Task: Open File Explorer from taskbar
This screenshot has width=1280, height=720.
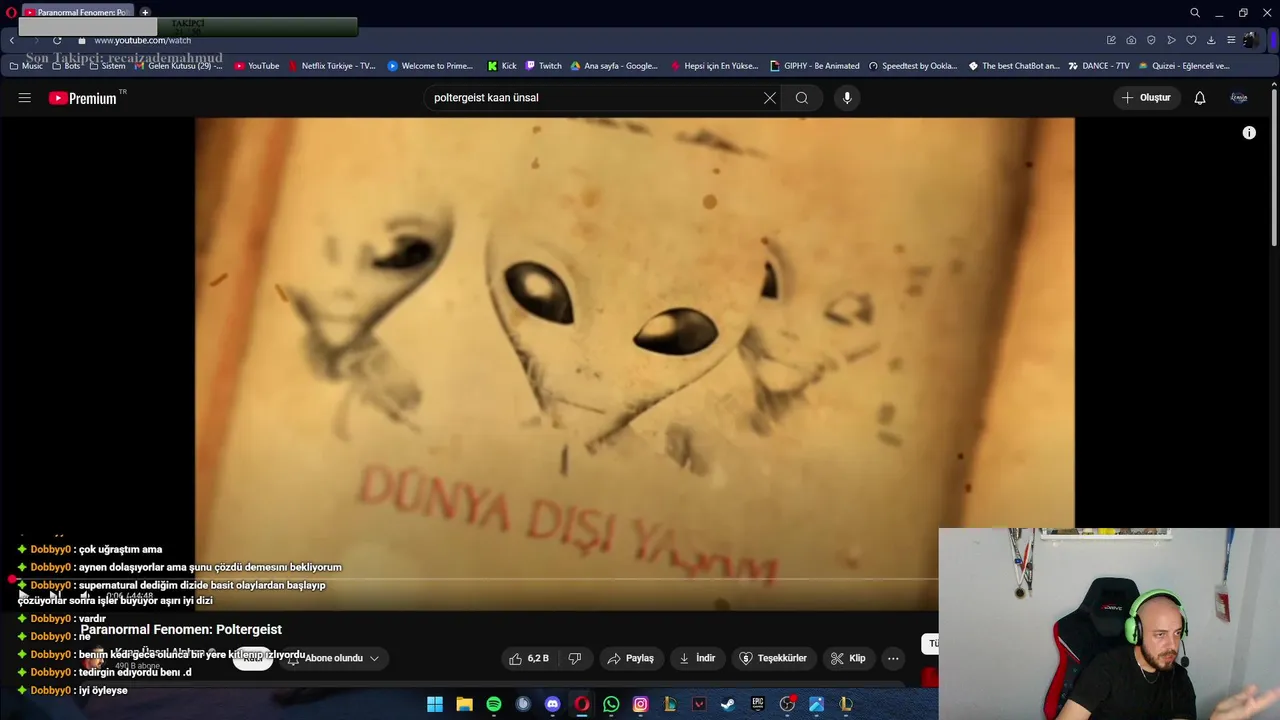Action: [x=465, y=704]
